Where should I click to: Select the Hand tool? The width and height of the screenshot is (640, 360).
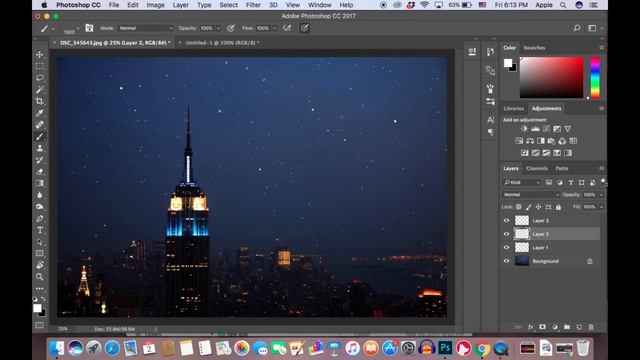pos(40,265)
